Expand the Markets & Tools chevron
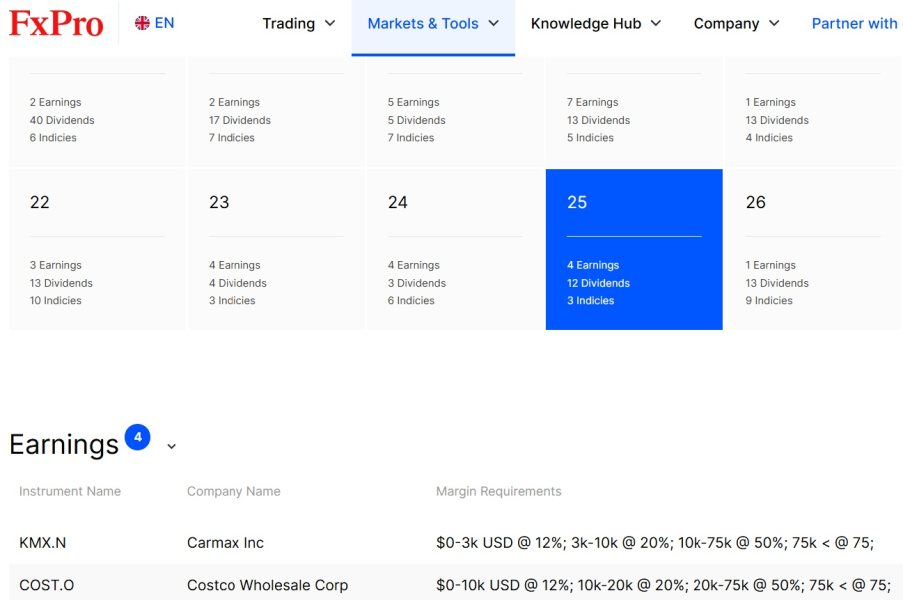 tap(494, 24)
